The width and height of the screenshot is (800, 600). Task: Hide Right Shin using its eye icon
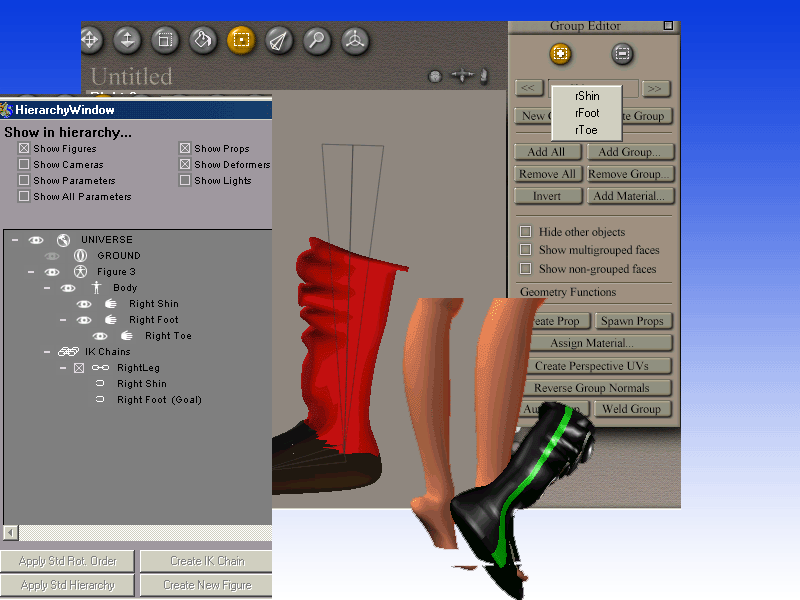tap(85, 304)
